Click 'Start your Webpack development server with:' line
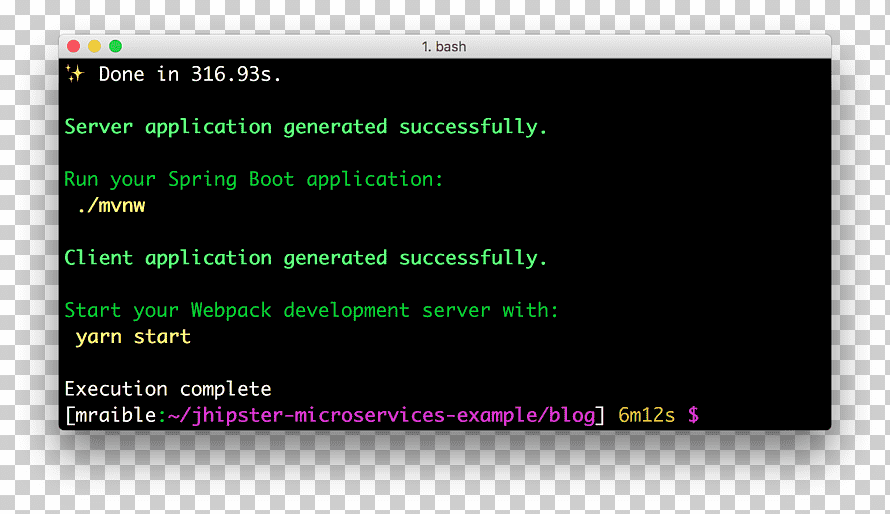Image resolution: width=890 pixels, height=514 pixels. pyautogui.click(x=311, y=310)
